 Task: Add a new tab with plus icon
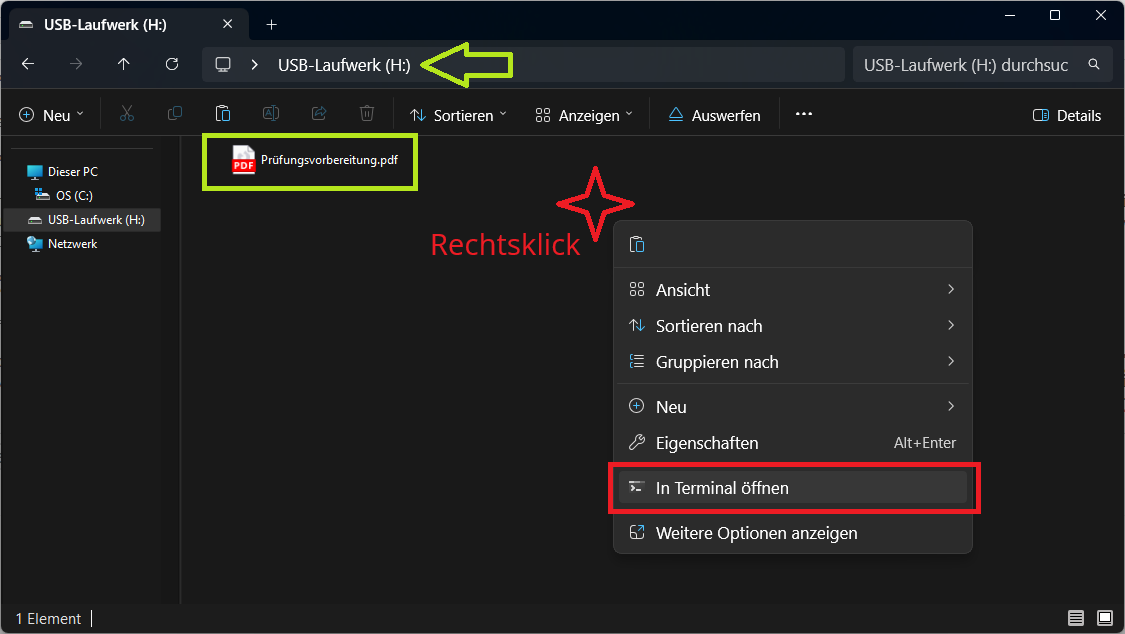[x=271, y=24]
